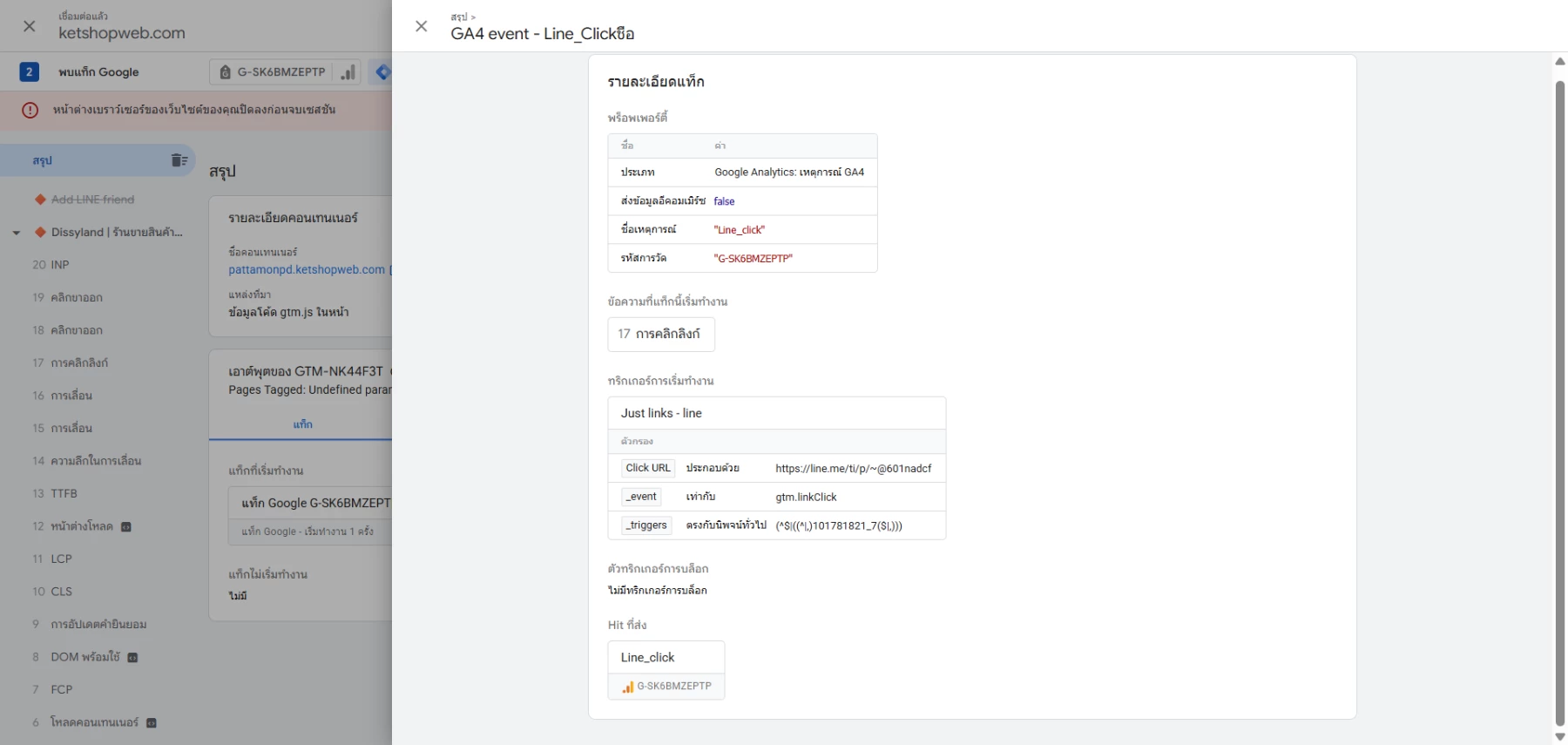Screen dimensions: 1568x745
Task: Select the blue Tag Manager diamond icon
Action: (x=382, y=72)
